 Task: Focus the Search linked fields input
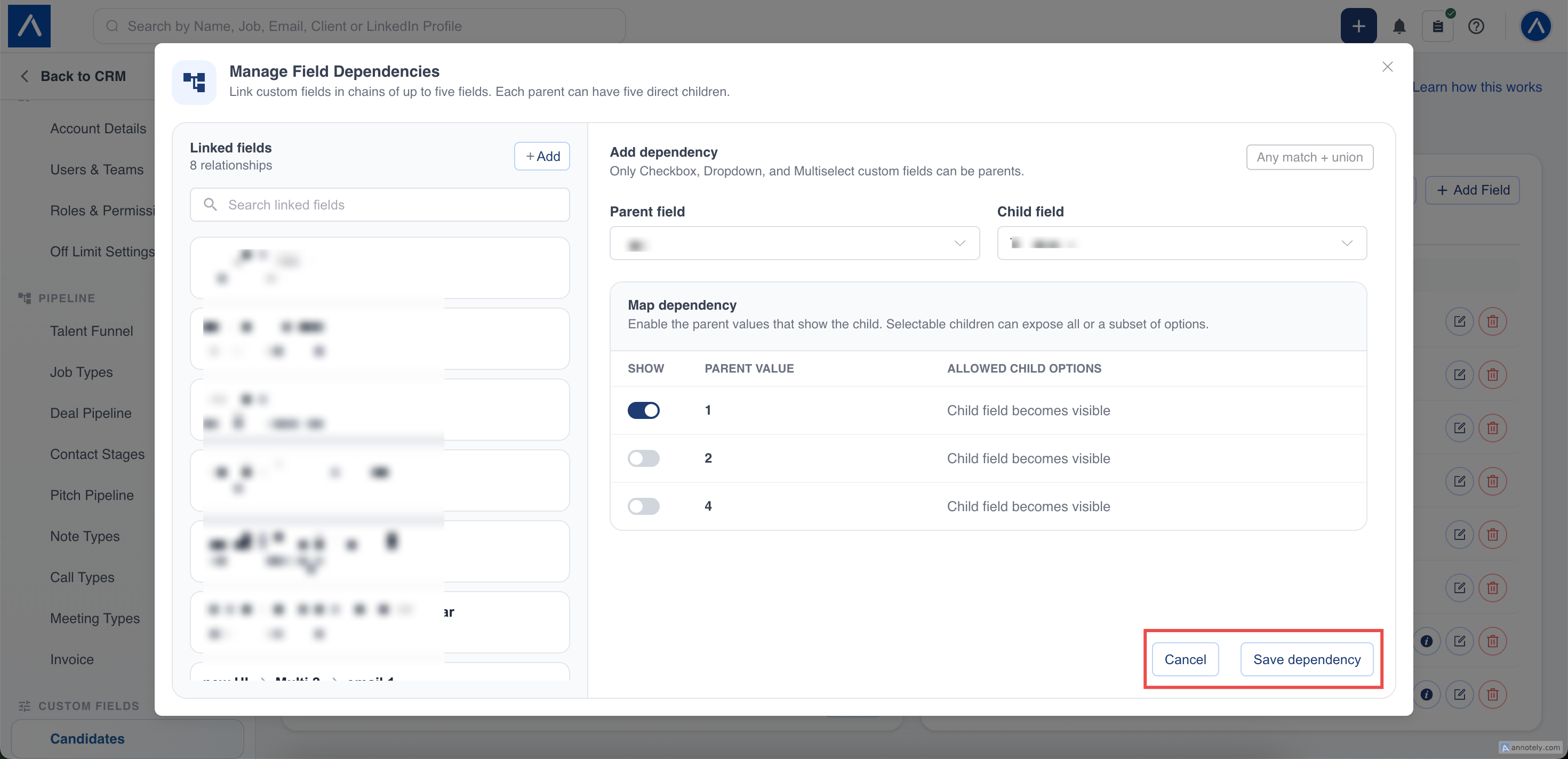point(380,204)
